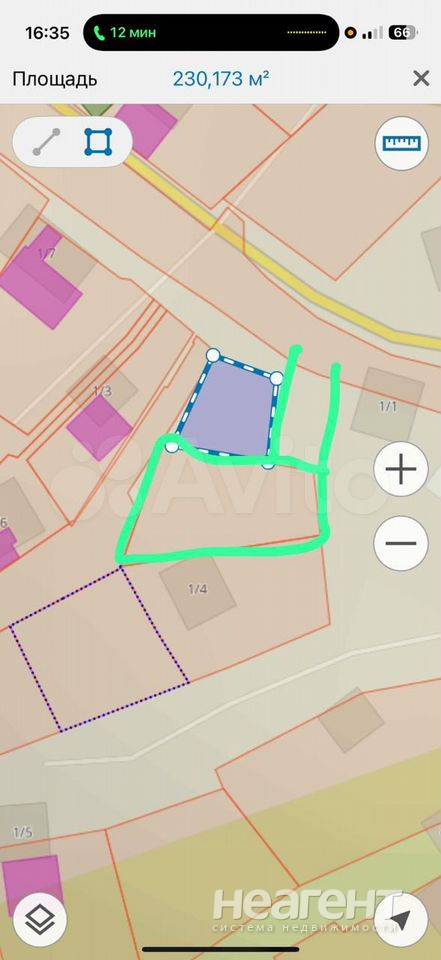Viewport: 441px width, 960px height.
Task: Open the map layers selector
Action: click(40, 920)
